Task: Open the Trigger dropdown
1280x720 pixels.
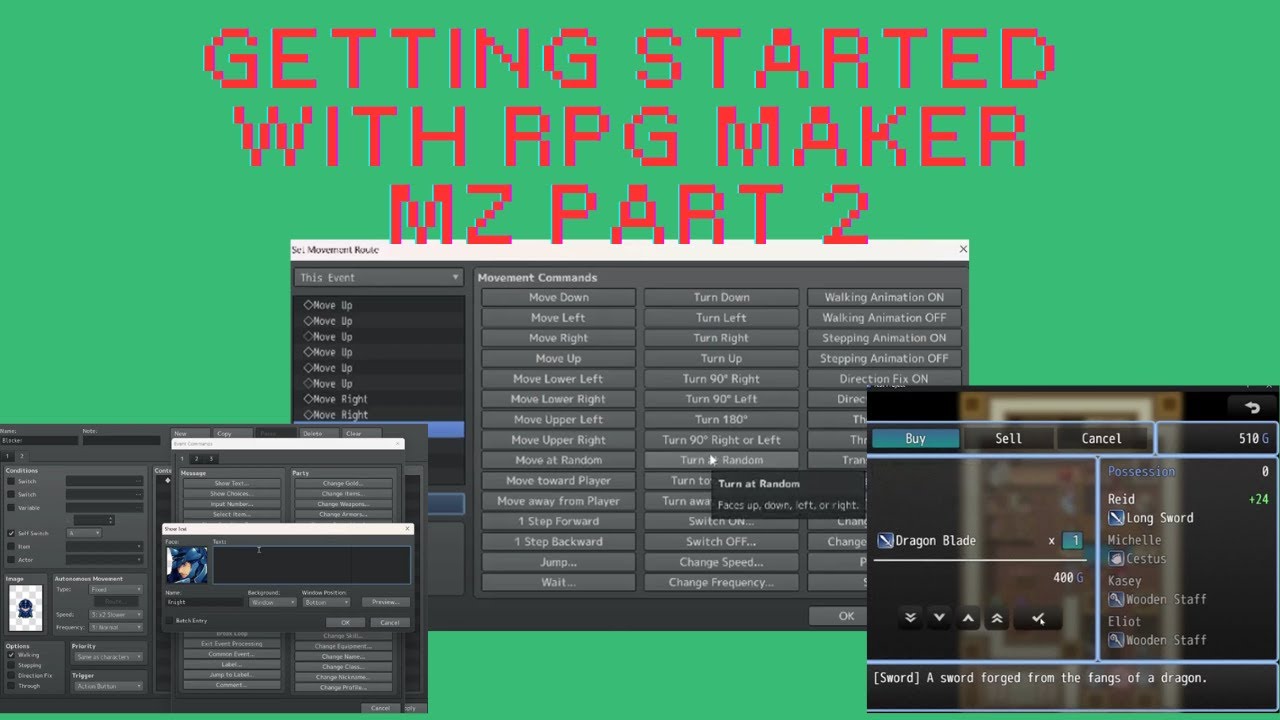Action: click(108, 686)
